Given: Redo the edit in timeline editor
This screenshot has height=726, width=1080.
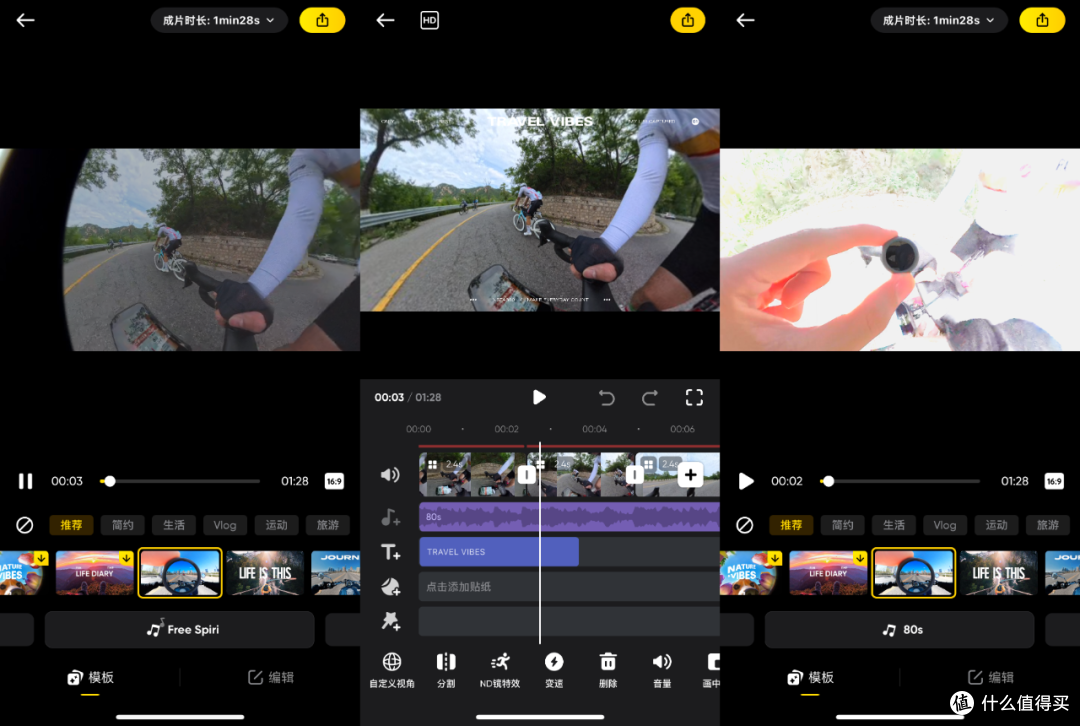Looking at the screenshot, I should point(650,397).
